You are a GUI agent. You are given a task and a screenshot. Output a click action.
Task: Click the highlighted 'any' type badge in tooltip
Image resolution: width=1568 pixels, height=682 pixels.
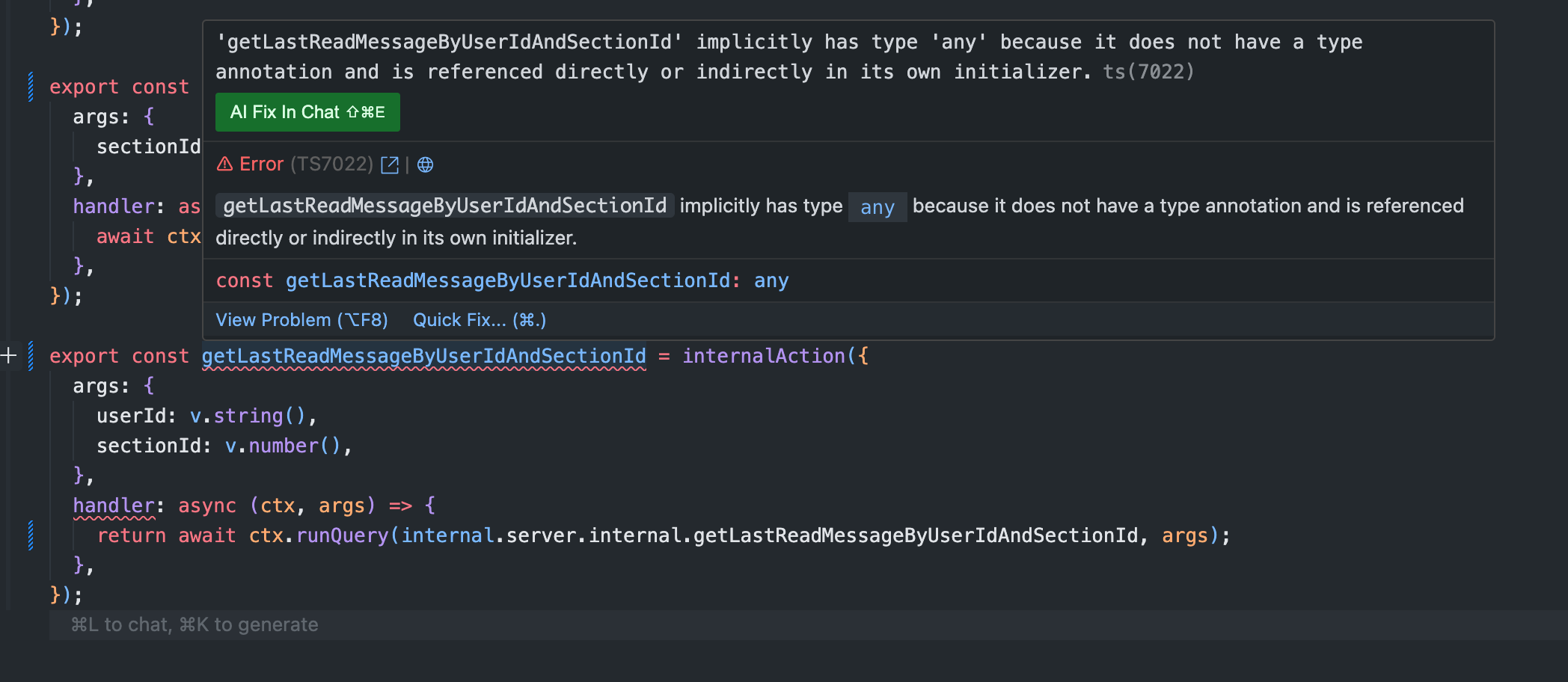pyautogui.click(x=878, y=207)
